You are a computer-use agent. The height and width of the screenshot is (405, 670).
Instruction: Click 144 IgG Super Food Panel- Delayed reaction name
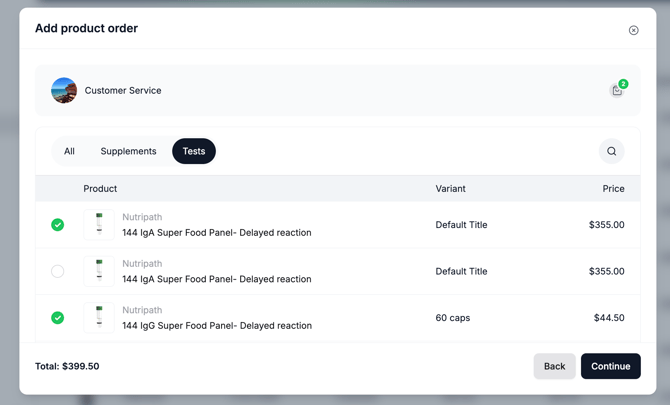point(217,326)
